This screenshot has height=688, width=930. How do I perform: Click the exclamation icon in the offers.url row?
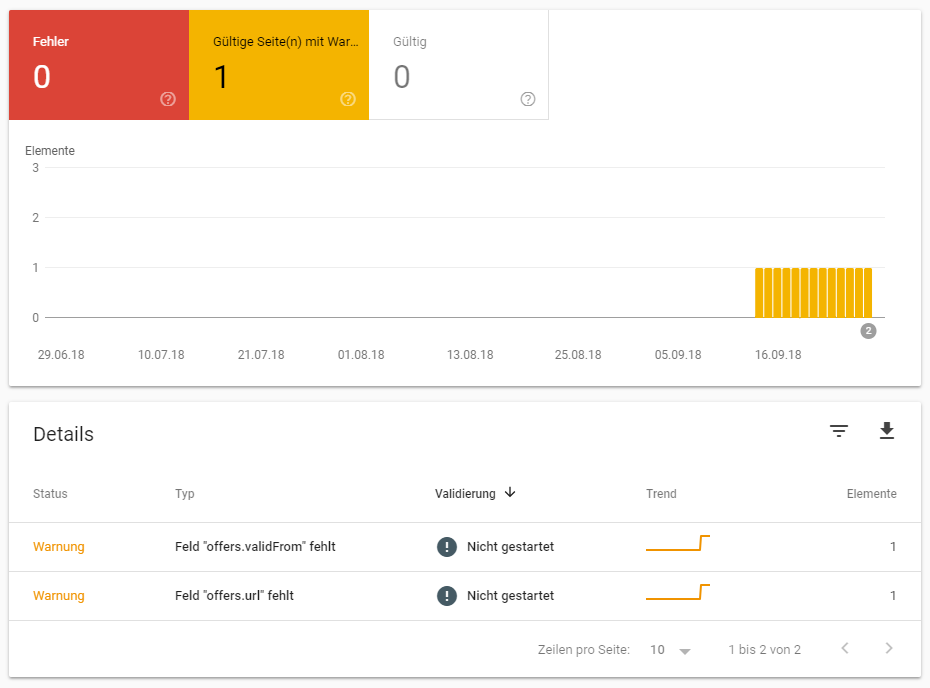pyautogui.click(x=446, y=595)
